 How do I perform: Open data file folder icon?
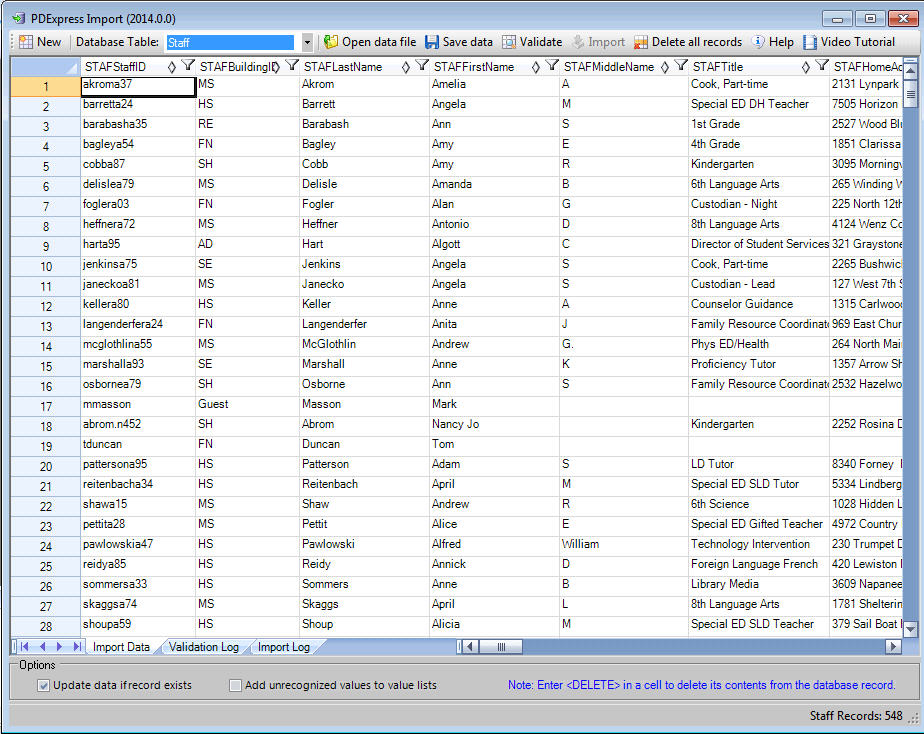pyautogui.click(x=331, y=42)
